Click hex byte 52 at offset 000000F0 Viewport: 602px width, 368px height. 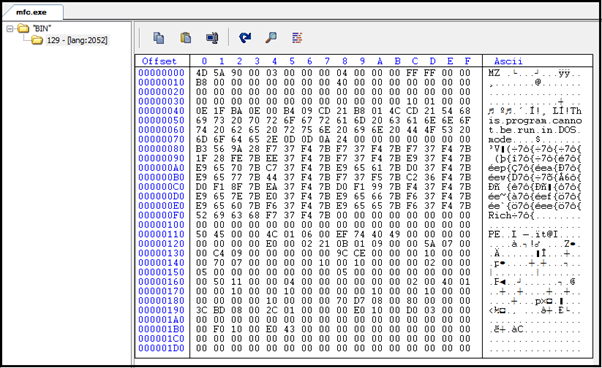click(x=202, y=215)
